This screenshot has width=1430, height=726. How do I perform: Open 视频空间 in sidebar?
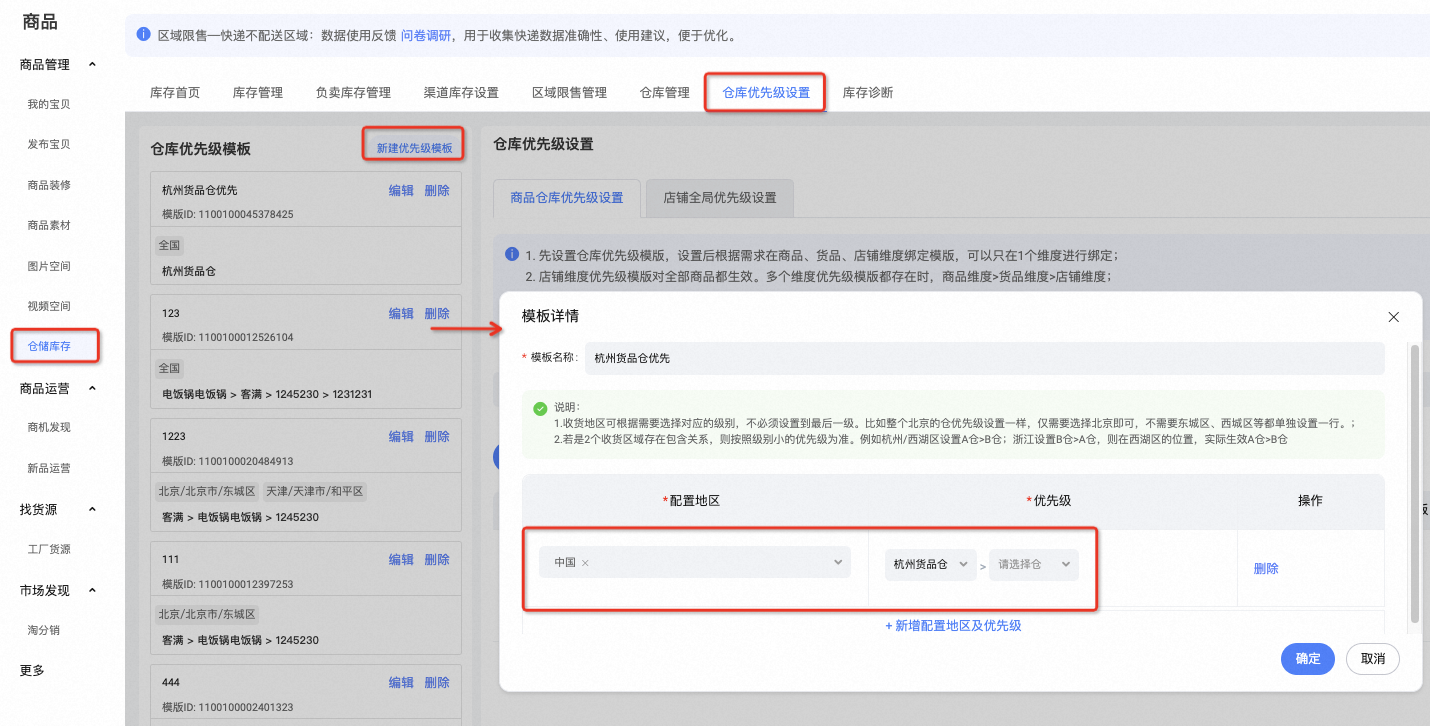pos(49,306)
